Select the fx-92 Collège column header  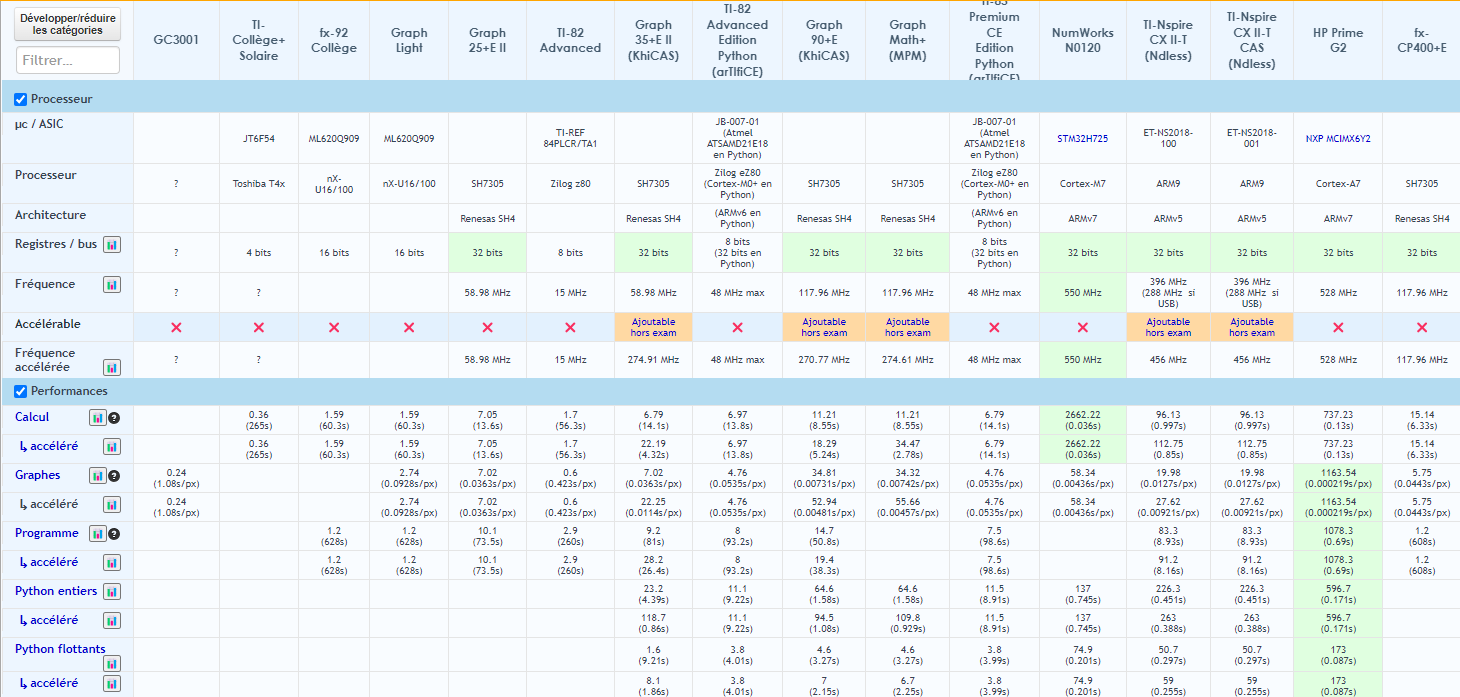click(x=334, y=40)
